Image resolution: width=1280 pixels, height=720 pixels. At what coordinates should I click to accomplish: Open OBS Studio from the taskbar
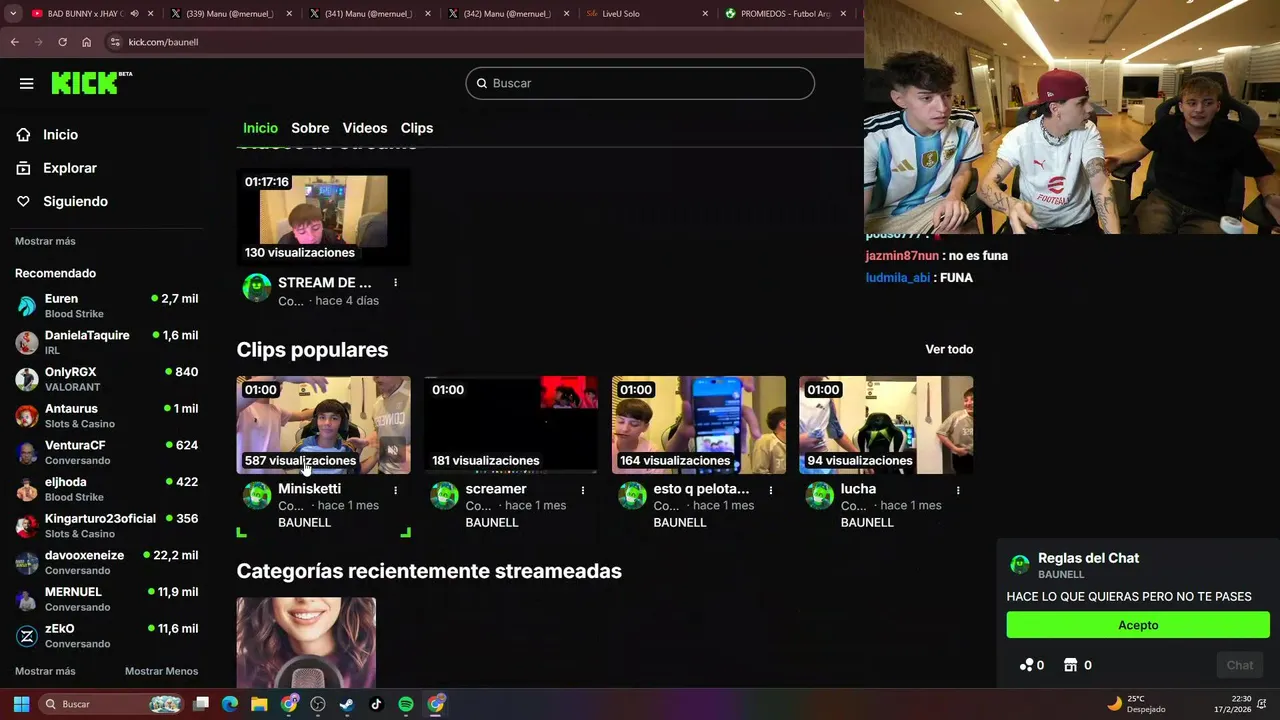point(318,704)
